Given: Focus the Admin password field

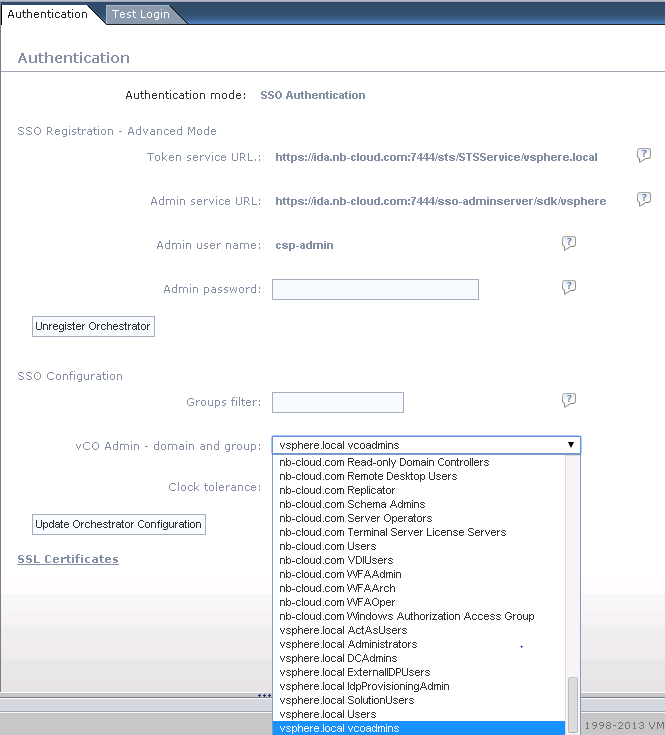Looking at the screenshot, I should (375, 289).
